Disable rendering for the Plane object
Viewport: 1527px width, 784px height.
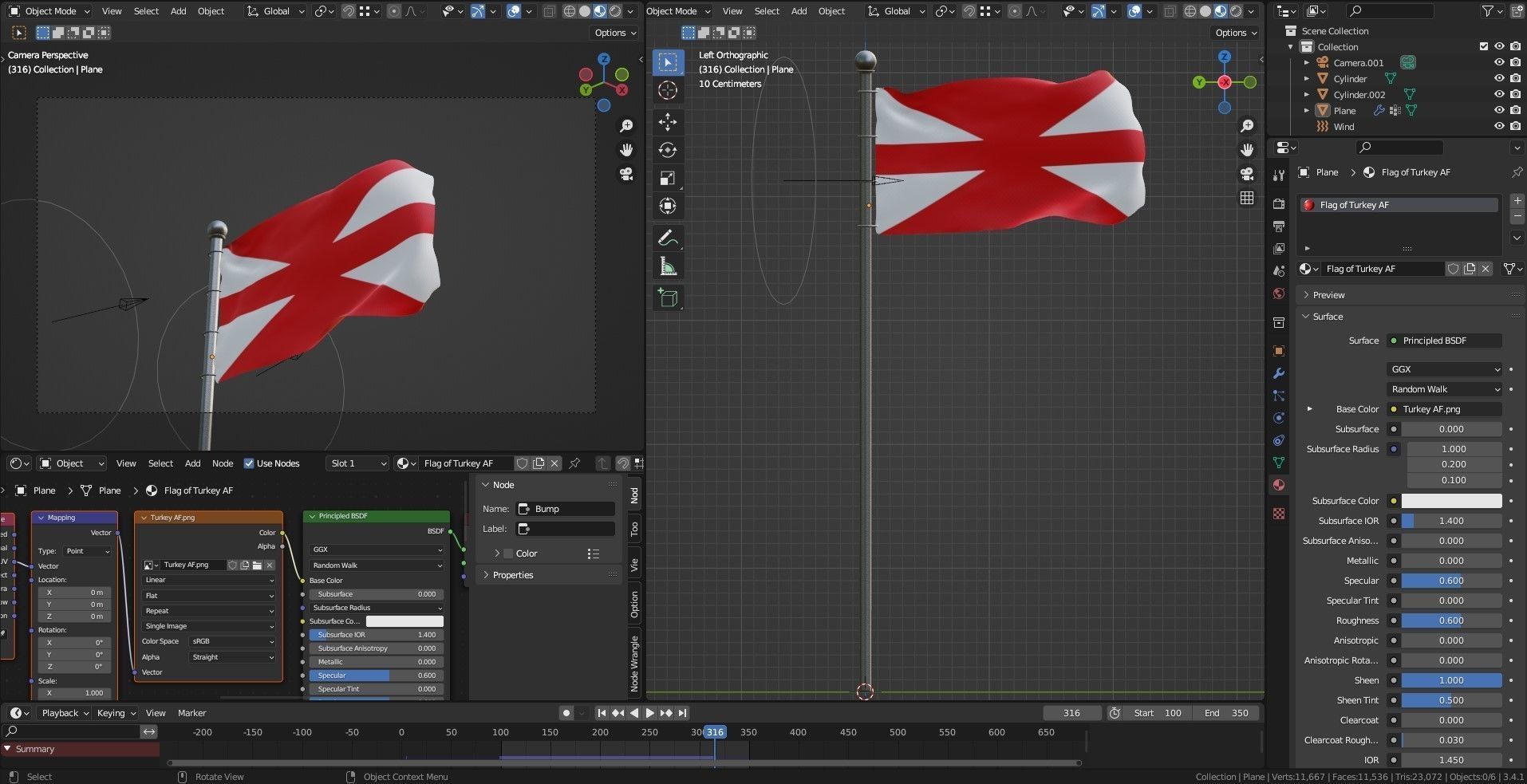(x=1515, y=110)
